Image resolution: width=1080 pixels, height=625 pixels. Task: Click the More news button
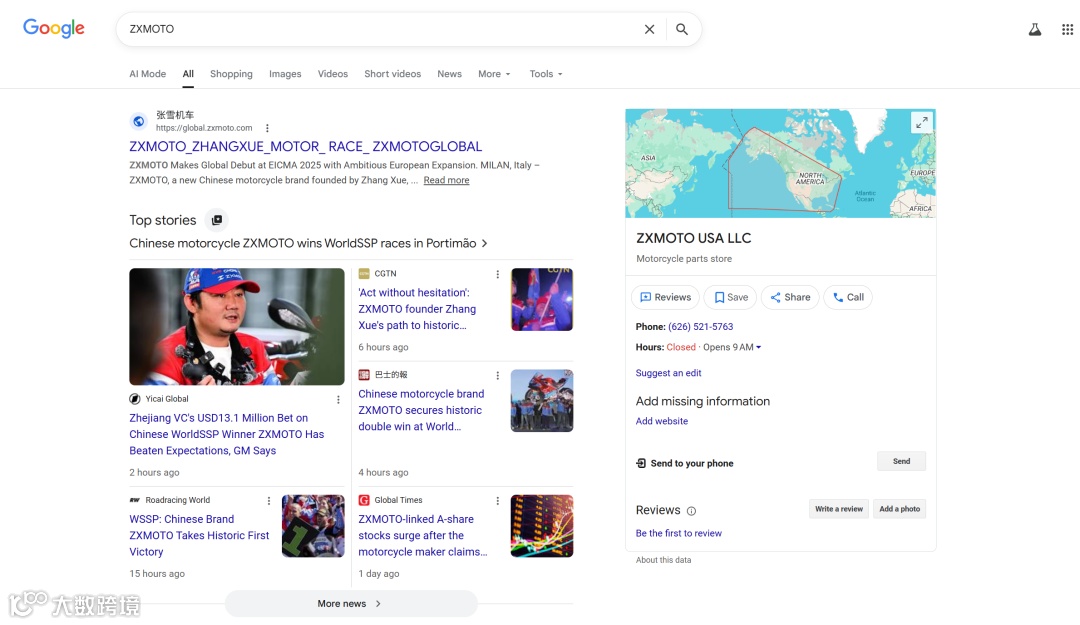point(351,604)
